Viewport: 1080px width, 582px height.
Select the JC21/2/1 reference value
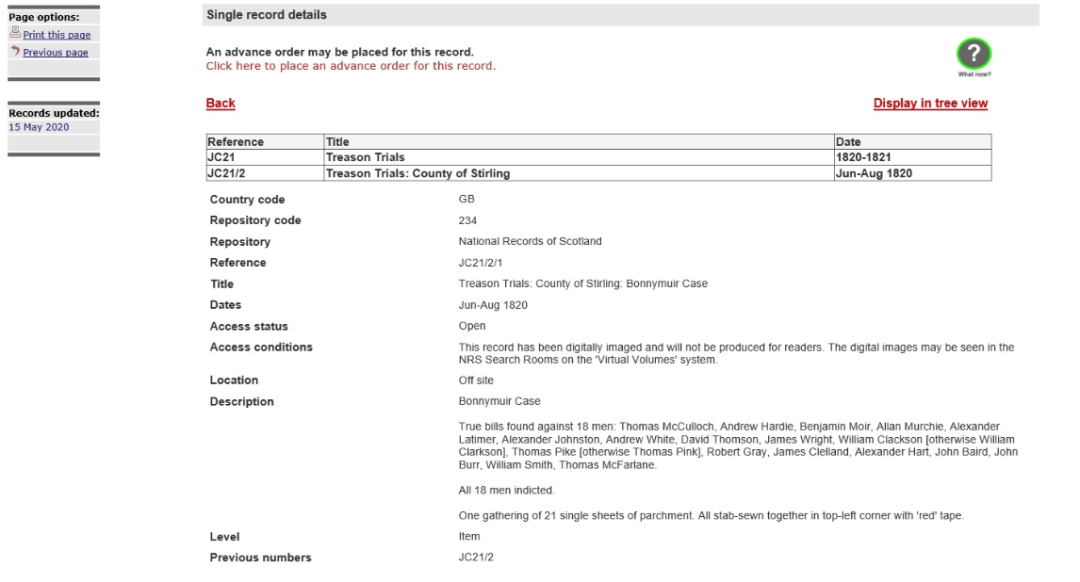(480, 263)
